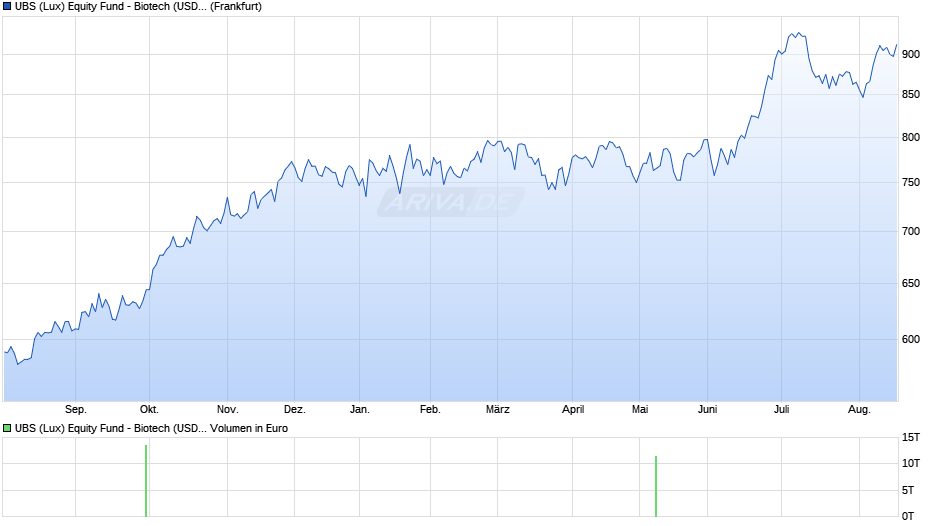Click the 0T volume axis value
This screenshot has width=940, height=526.
908,516
